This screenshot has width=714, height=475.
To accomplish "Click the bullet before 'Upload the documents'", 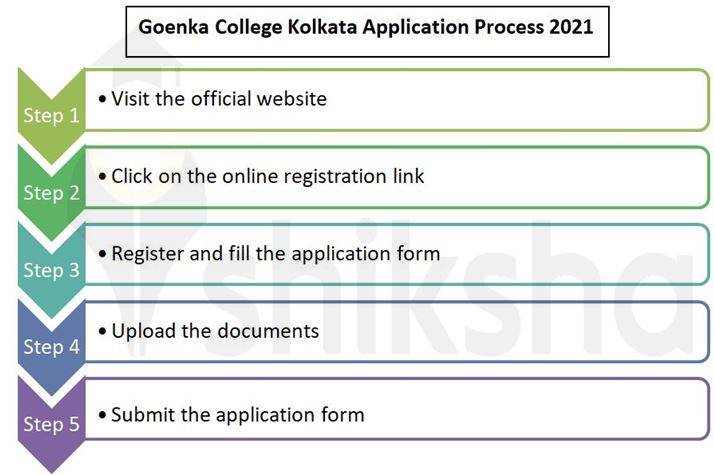I will pos(103,330).
